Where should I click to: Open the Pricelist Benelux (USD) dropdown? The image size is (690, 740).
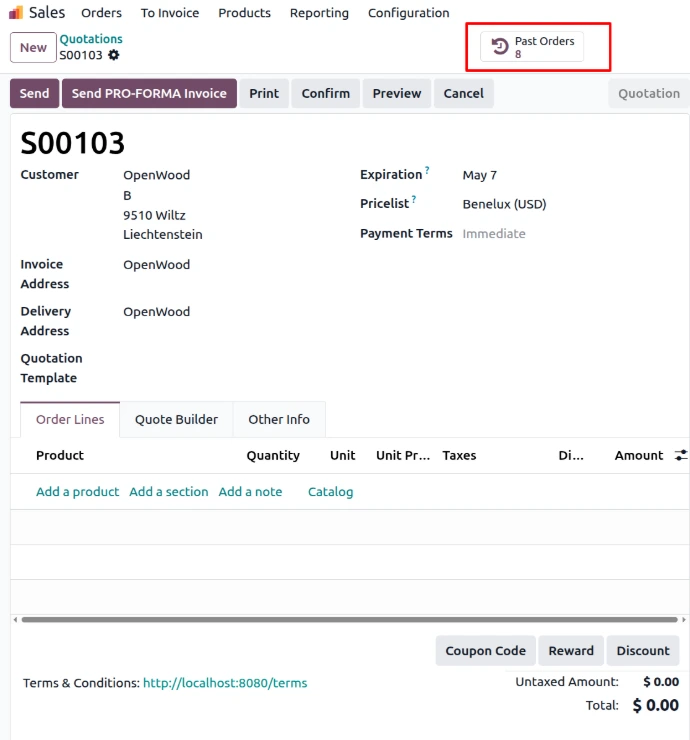(504, 204)
